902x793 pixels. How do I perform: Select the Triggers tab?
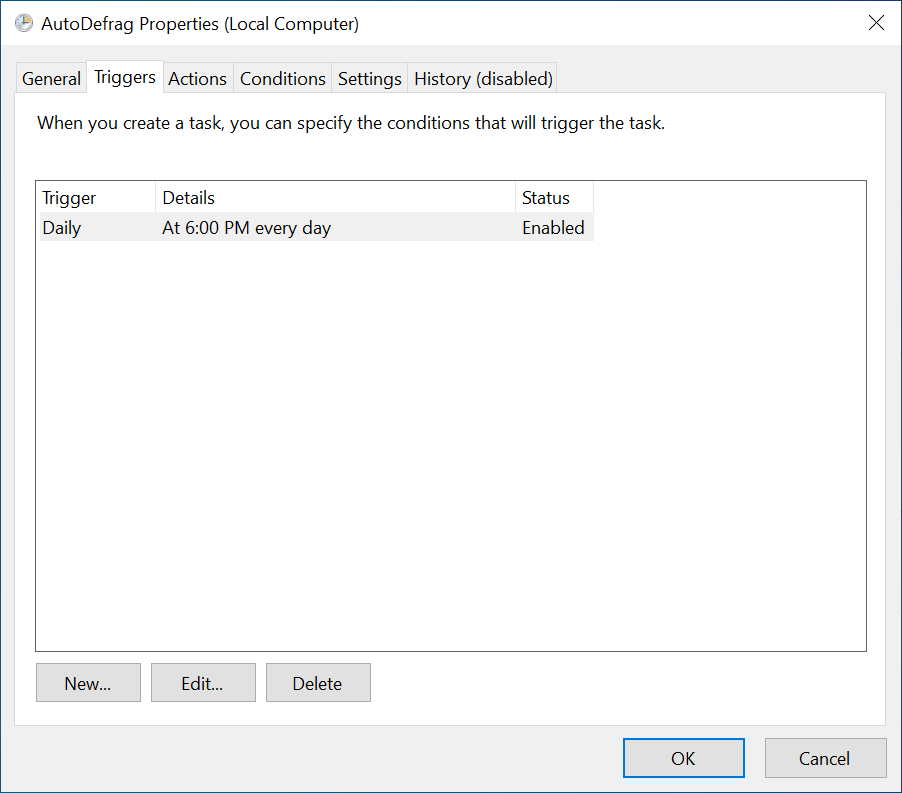(x=125, y=77)
